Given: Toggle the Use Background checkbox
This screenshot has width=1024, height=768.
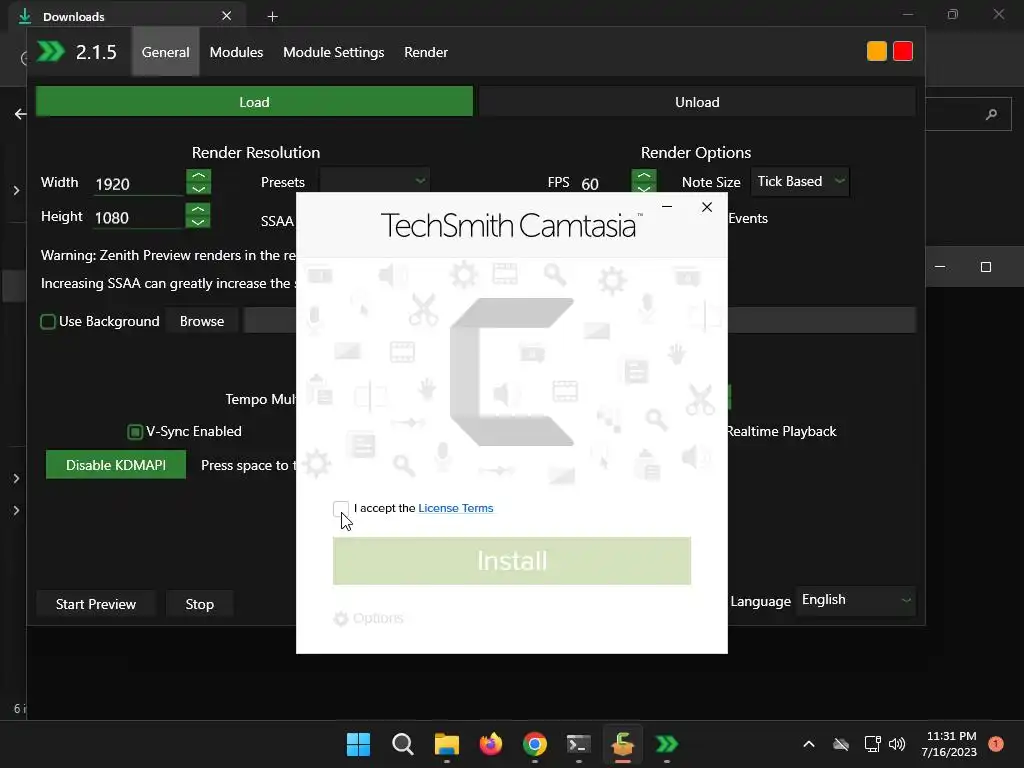Looking at the screenshot, I should click(48, 321).
